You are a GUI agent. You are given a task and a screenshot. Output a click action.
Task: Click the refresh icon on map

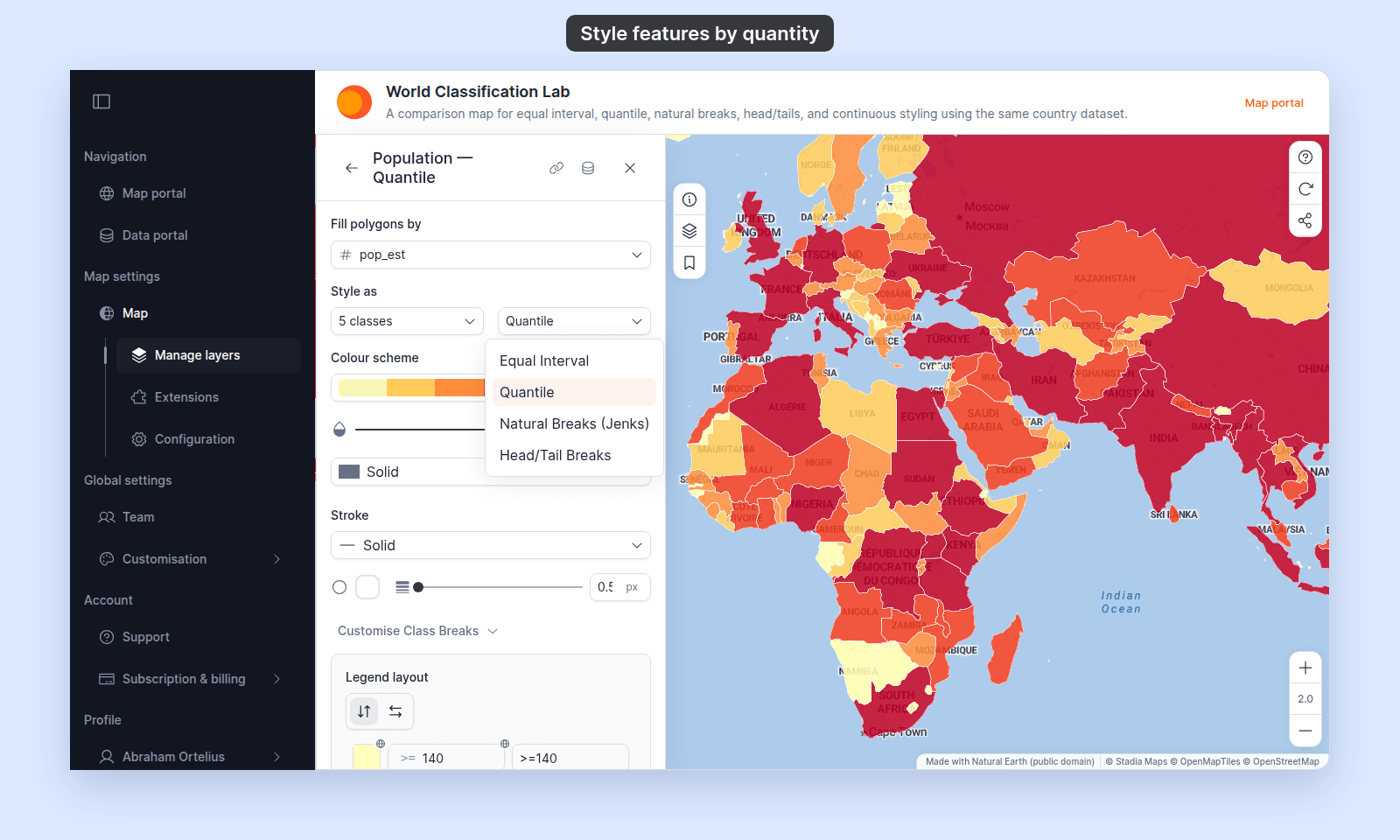(x=1305, y=189)
